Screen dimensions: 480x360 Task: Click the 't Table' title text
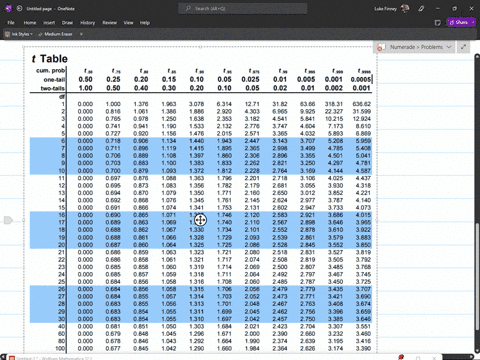pyautogui.click(x=50, y=59)
